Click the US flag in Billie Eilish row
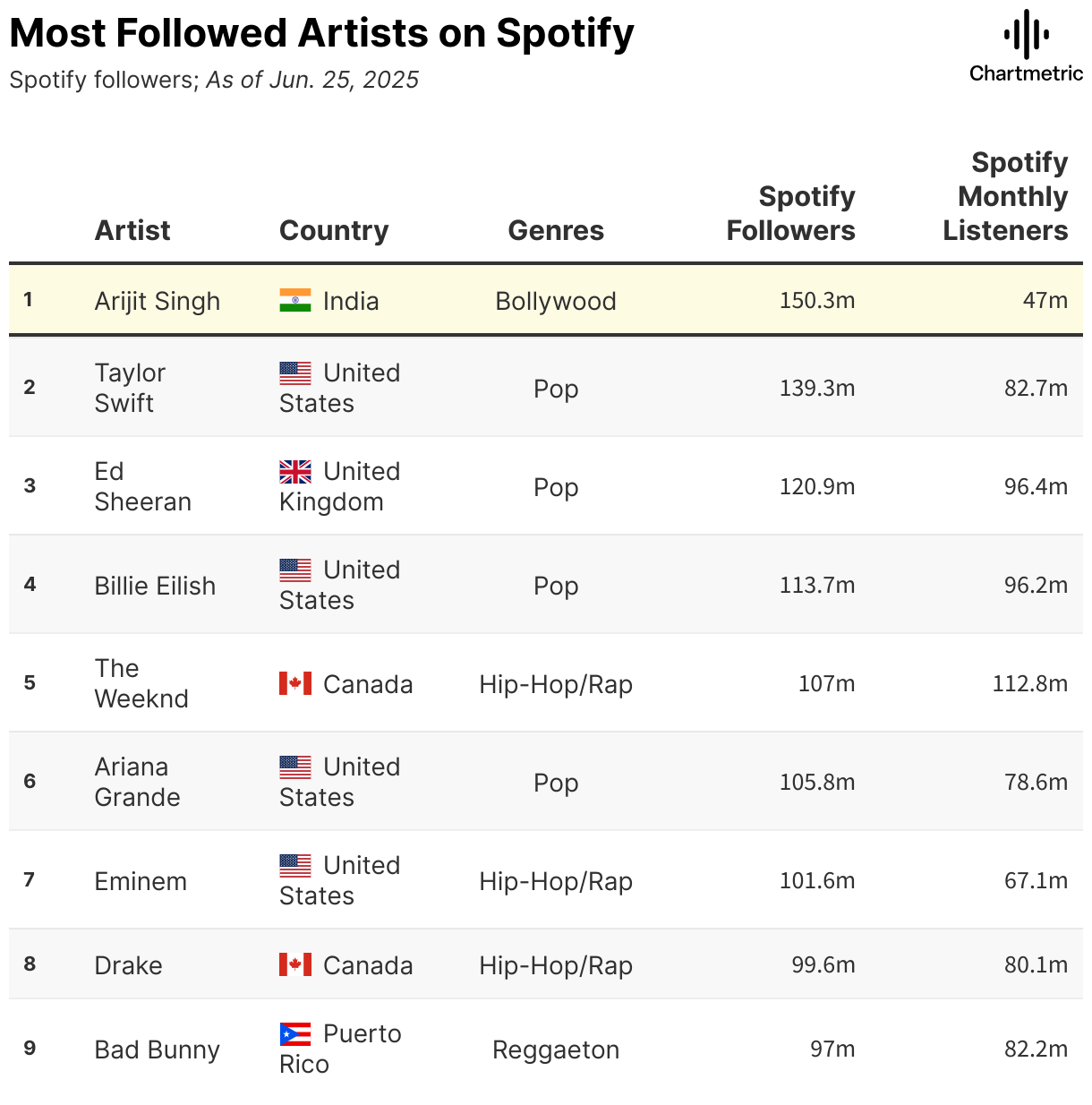Viewport: 1092px width, 1105px height. [x=295, y=570]
